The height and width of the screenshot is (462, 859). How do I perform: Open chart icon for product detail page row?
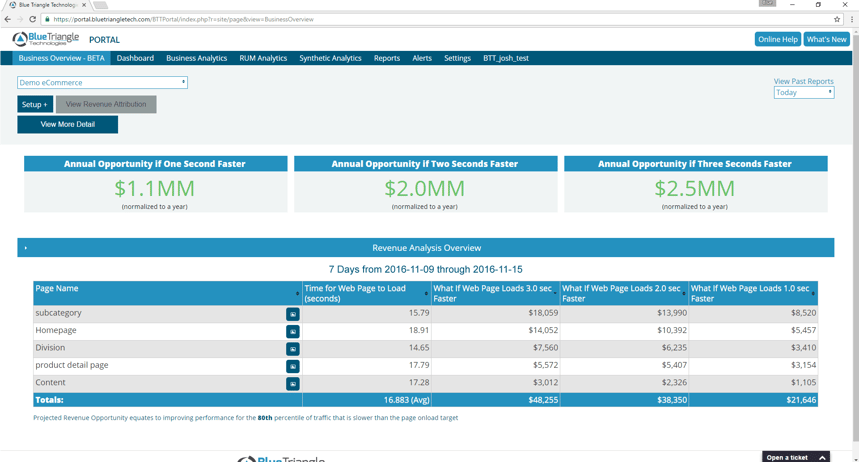coord(293,366)
